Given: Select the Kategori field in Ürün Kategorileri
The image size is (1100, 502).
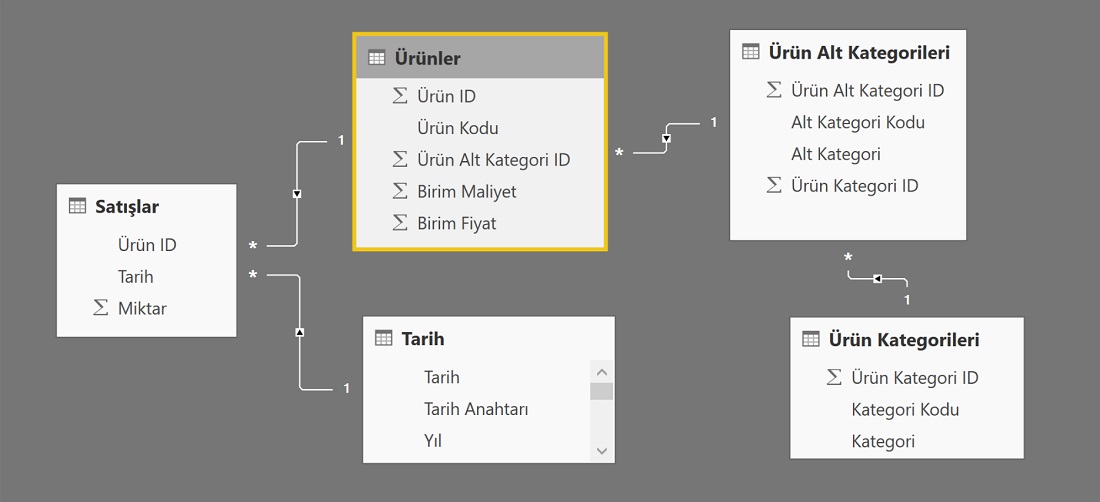Looking at the screenshot, I should (883, 442).
